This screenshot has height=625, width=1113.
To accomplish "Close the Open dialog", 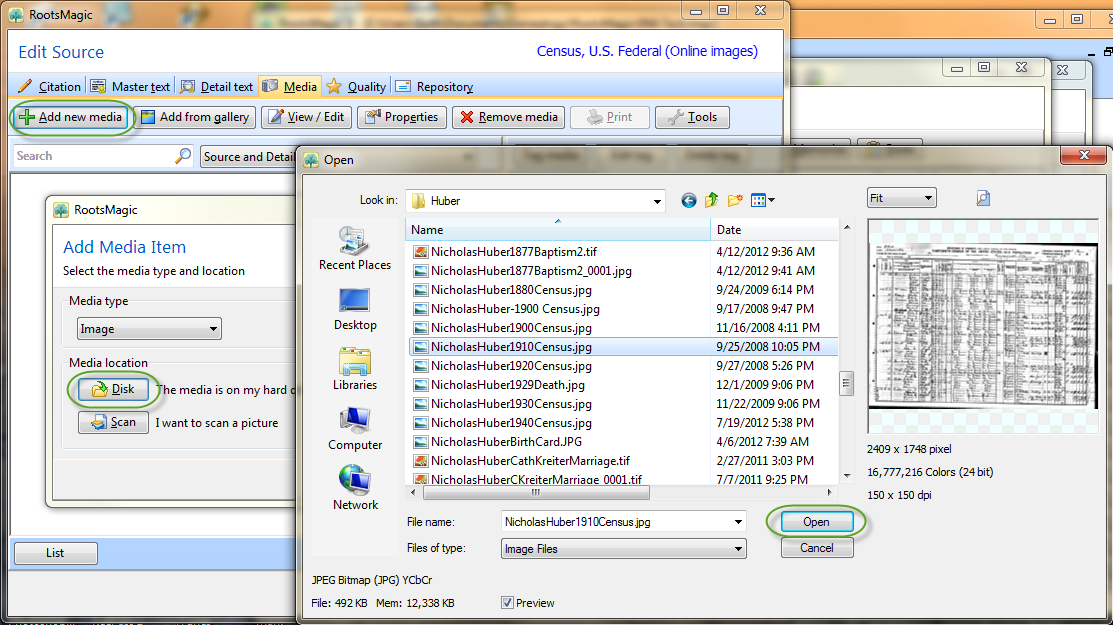I will tap(1084, 155).
